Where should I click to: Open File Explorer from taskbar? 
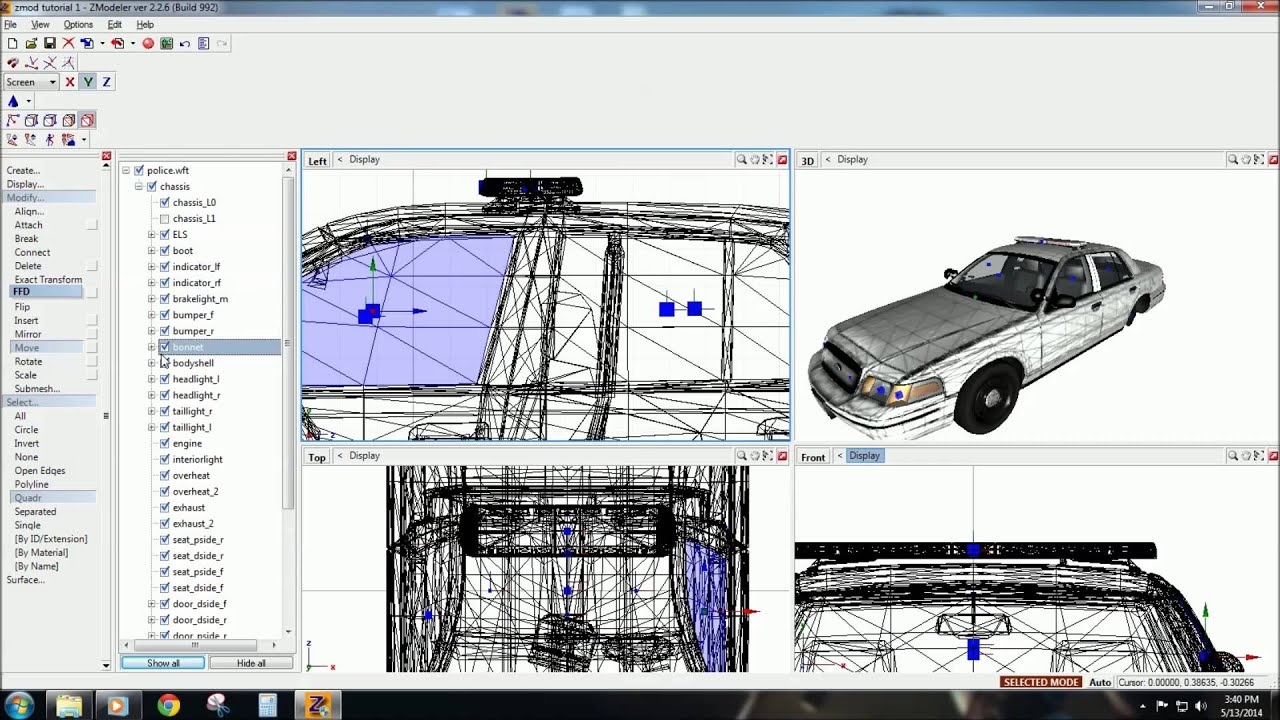68,706
